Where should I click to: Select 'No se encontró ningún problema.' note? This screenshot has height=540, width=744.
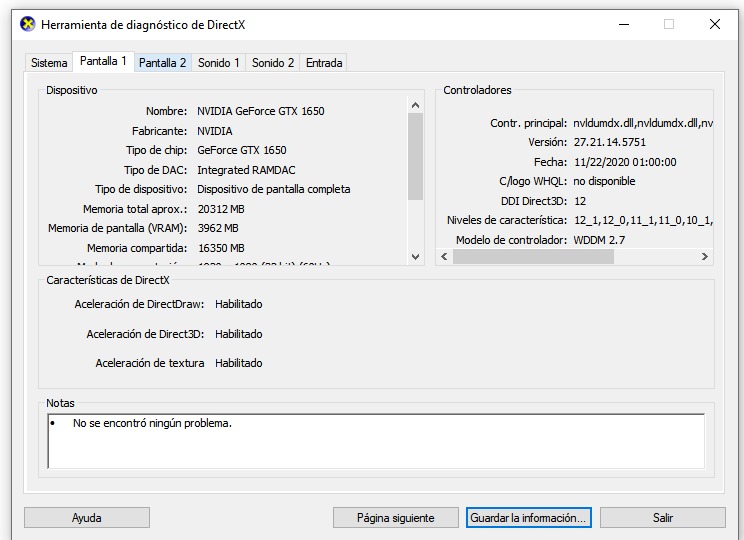(x=152, y=423)
